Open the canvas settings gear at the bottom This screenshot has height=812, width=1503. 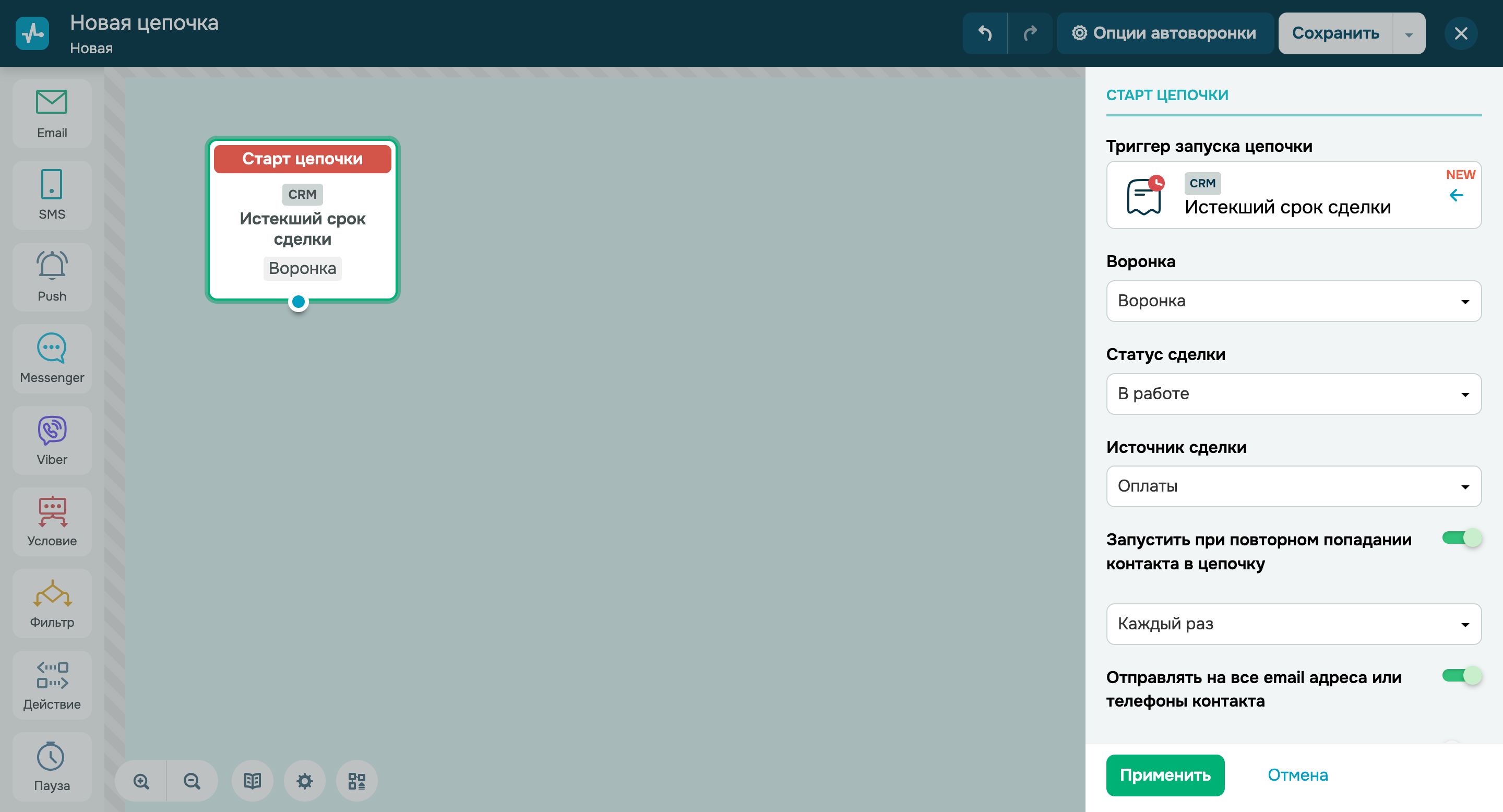[x=304, y=781]
